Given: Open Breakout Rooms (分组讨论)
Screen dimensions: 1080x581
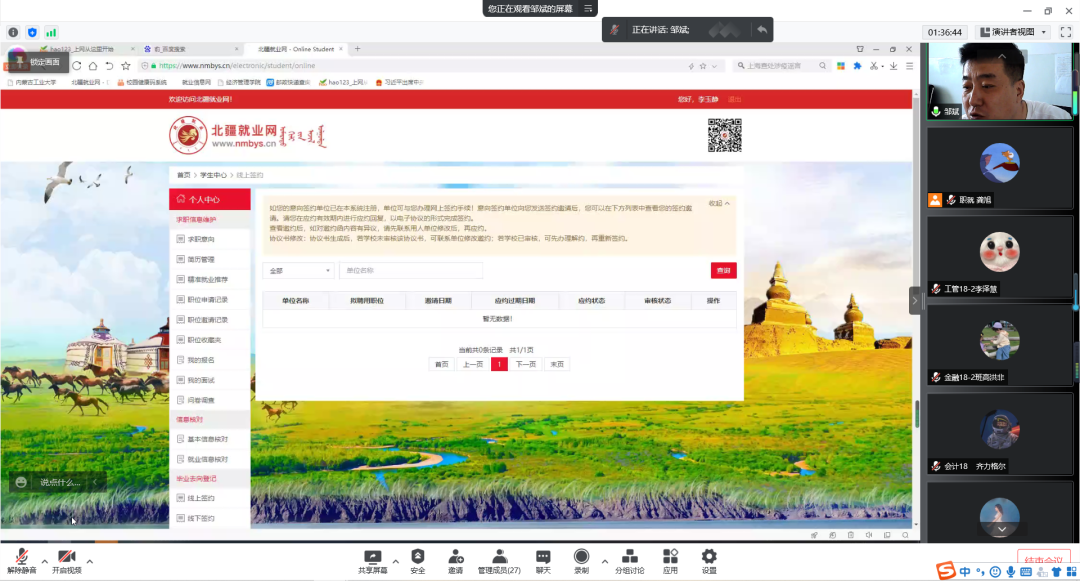Looking at the screenshot, I should (629, 559).
